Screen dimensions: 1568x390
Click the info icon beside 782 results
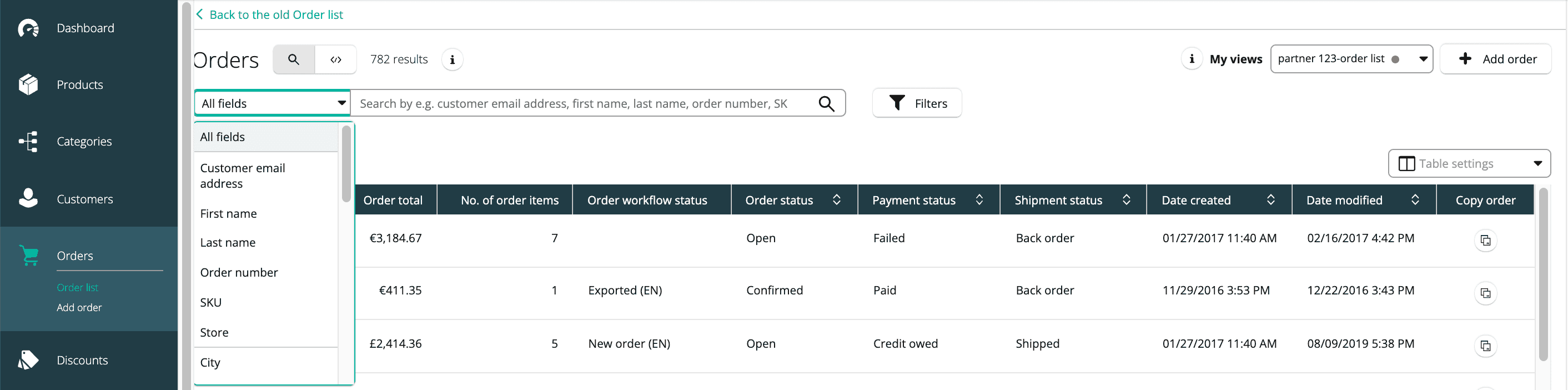click(451, 59)
